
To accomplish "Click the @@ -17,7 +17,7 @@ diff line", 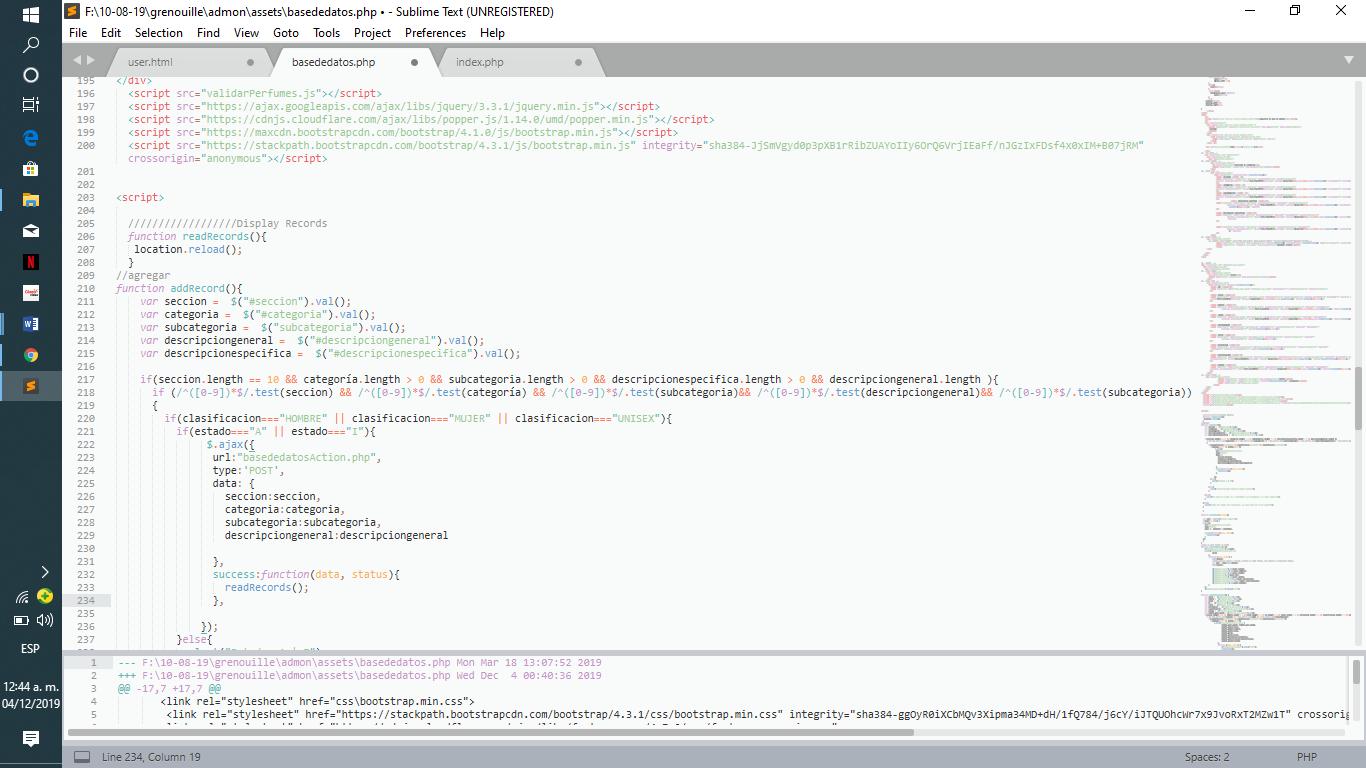I will [x=169, y=689].
